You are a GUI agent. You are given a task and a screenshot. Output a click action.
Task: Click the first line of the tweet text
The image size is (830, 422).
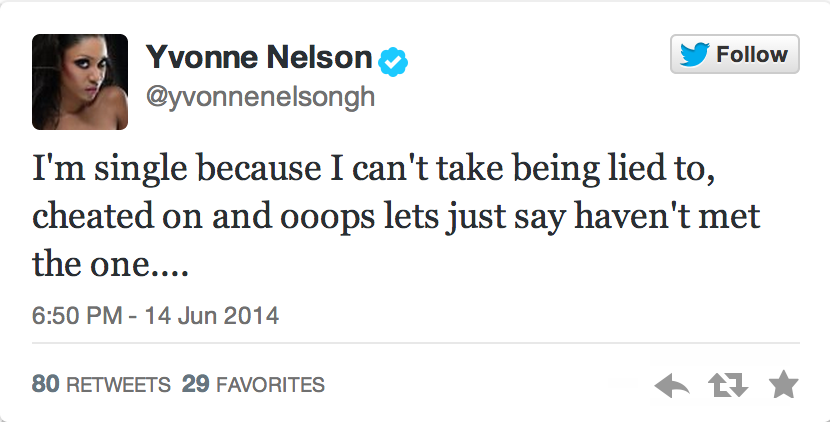pos(374,169)
